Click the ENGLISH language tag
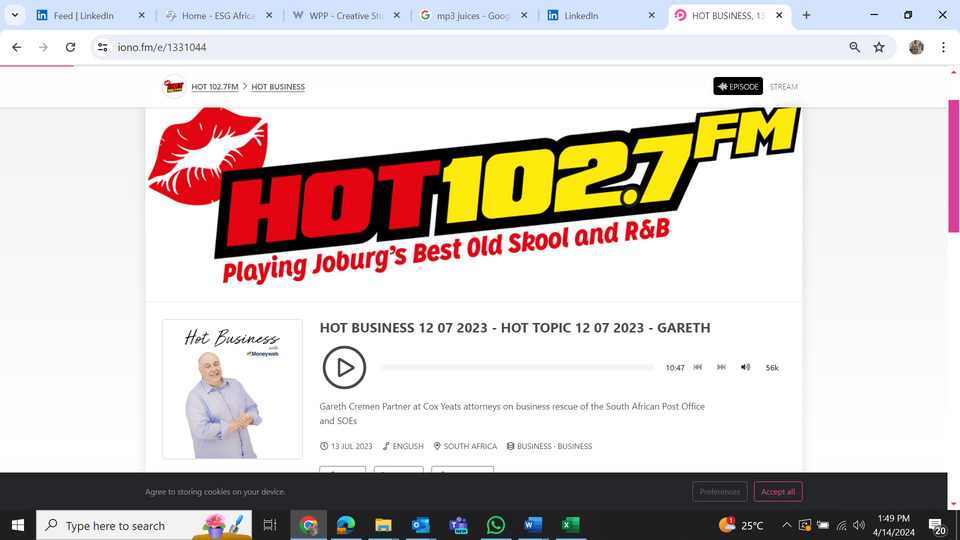Image resolution: width=960 pixels, height=540 pixels. click(403, 446)
